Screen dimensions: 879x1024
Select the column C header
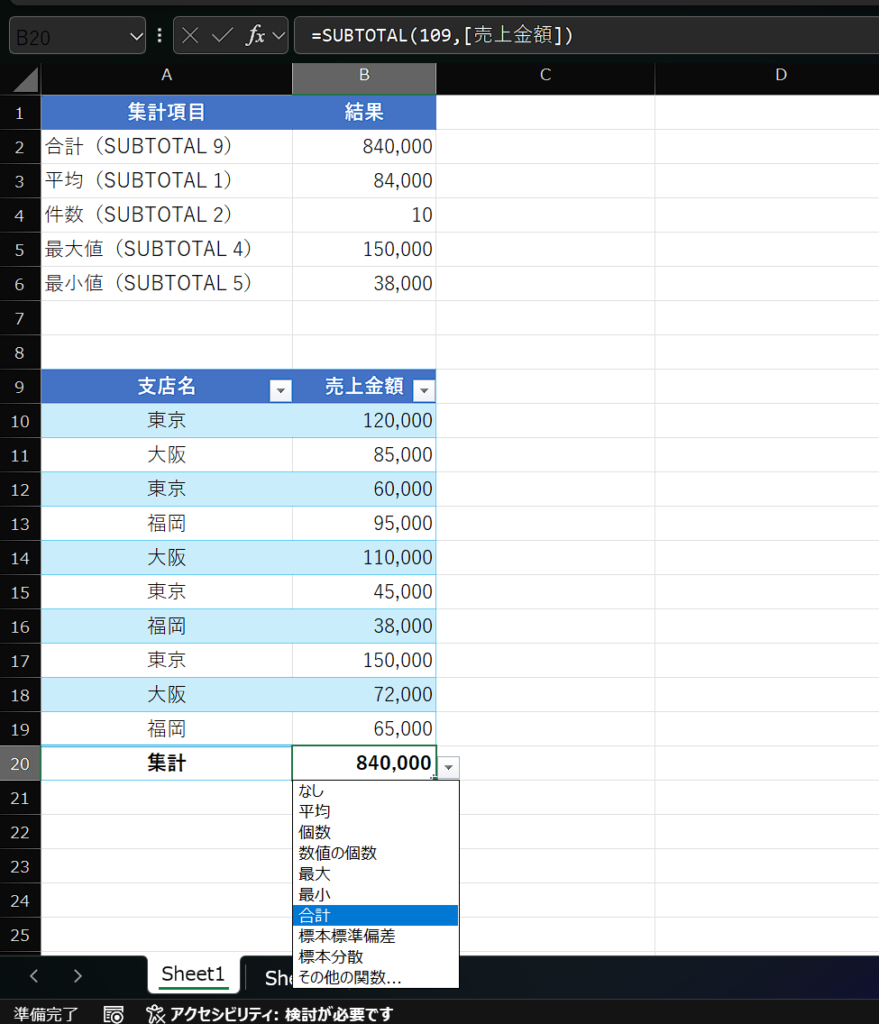pyautogui.click(x=545, y=75)
